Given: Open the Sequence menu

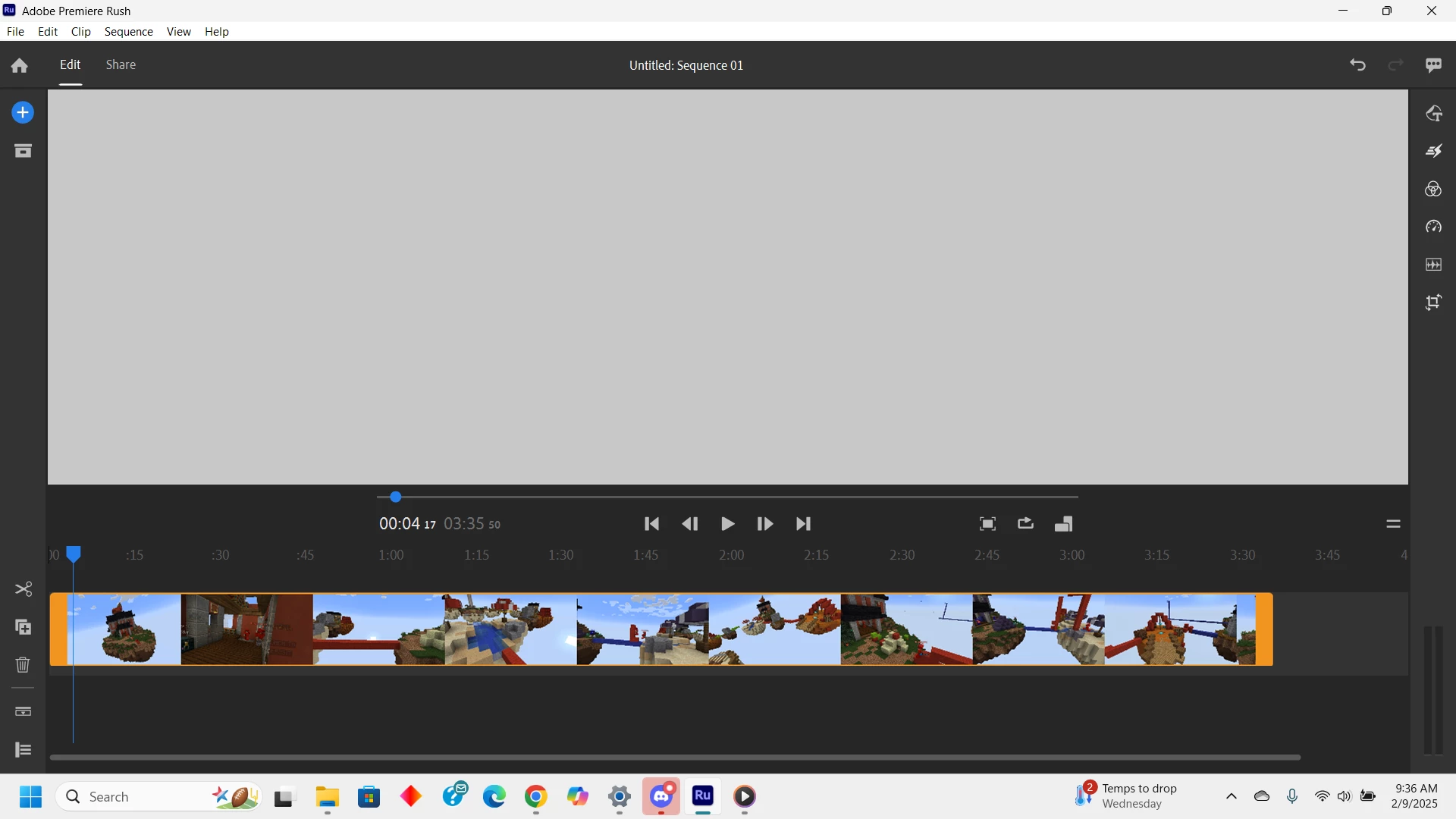Looking at the screenshot, I should click(128, 32).
